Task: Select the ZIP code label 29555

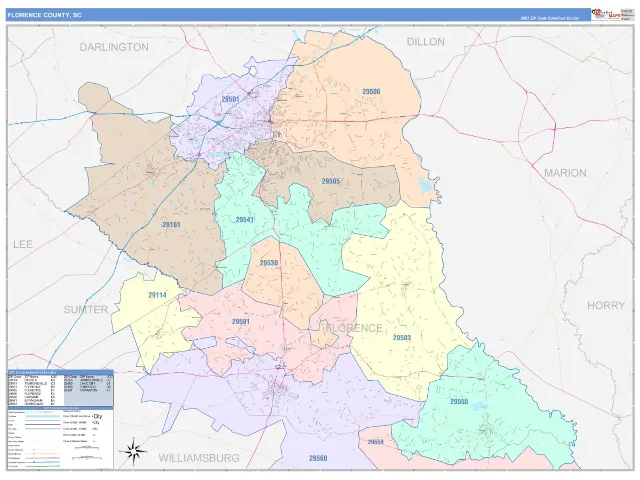Action: 459,401
